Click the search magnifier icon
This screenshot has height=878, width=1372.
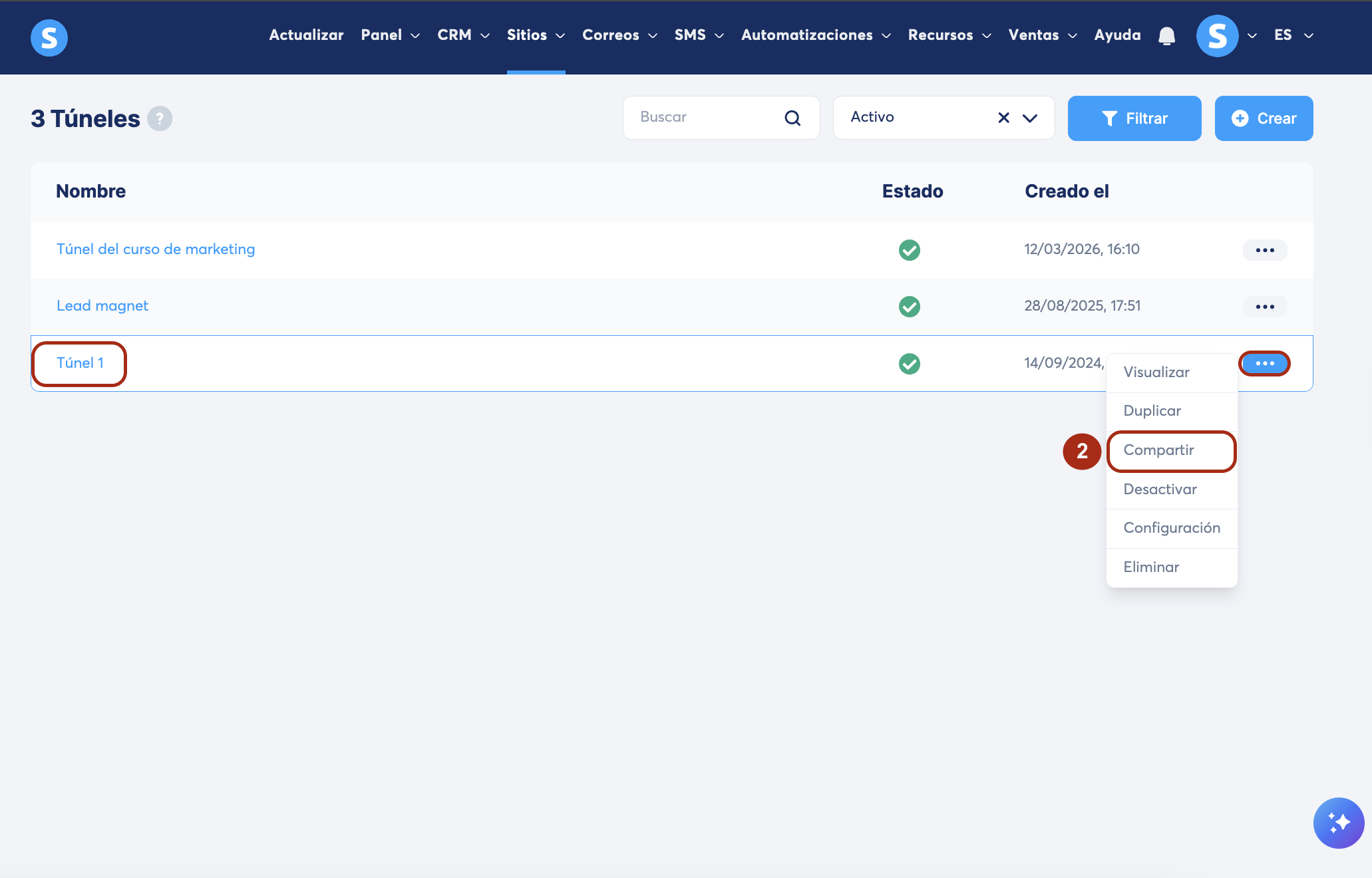tap(792, 118)
